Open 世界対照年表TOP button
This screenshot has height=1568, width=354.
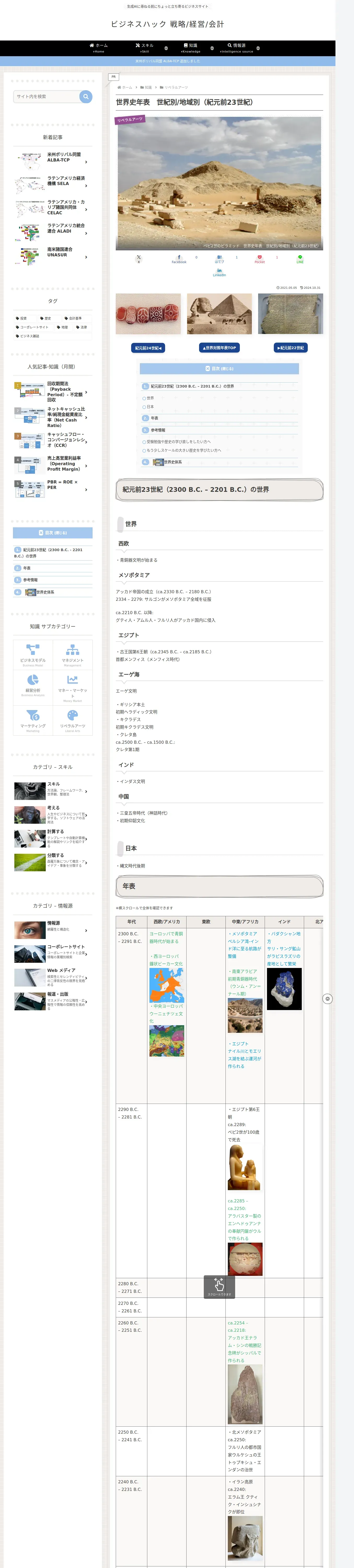click(x=219, y=348)
